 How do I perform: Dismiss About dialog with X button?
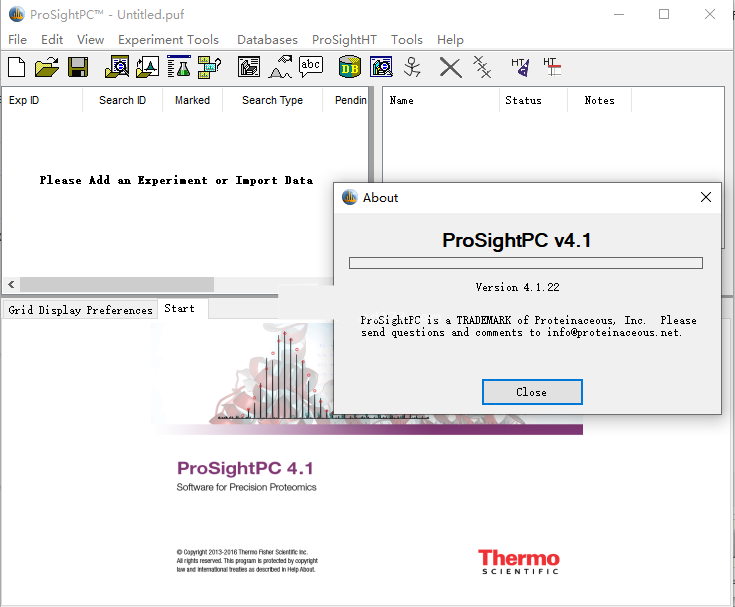706,197
